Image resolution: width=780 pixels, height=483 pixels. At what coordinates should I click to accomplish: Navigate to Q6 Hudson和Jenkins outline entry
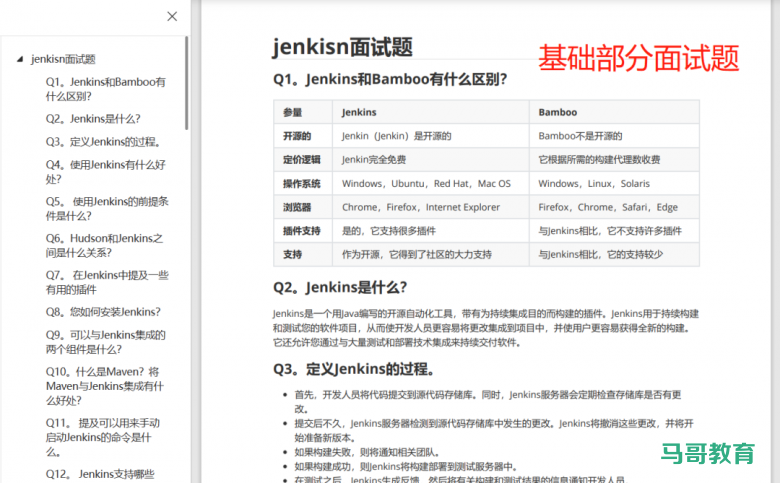105,245
